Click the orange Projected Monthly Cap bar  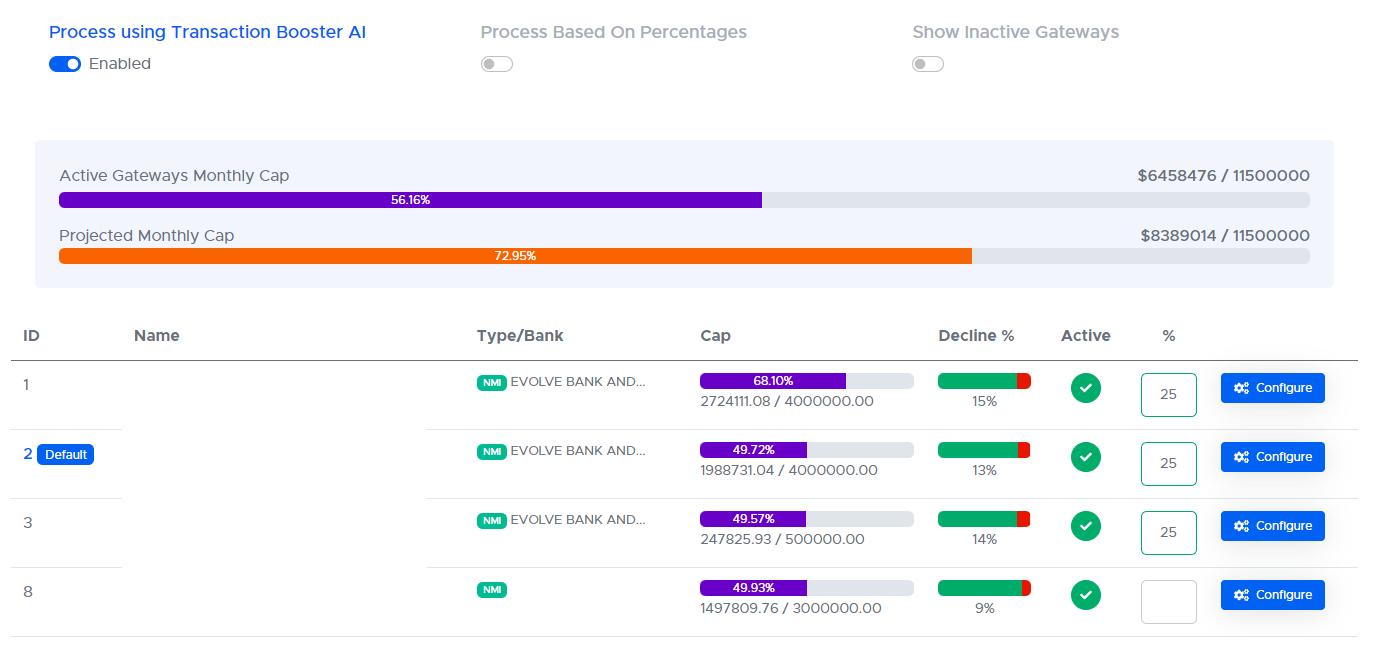point(515,256)
